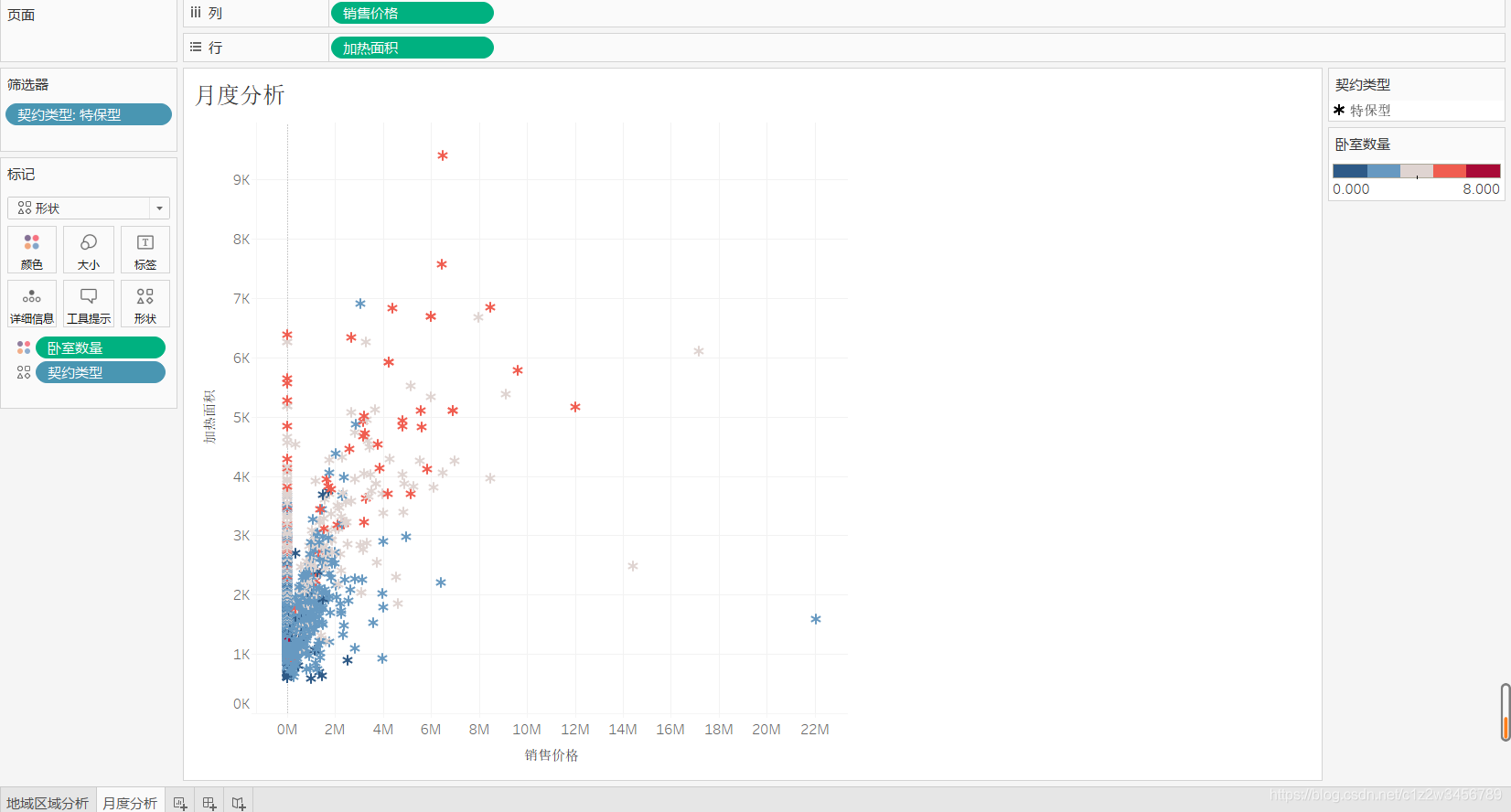The height and width of the screenshot is (812, 1511).
Task: Click the 10M x-axis tick label
Action: 527,730
